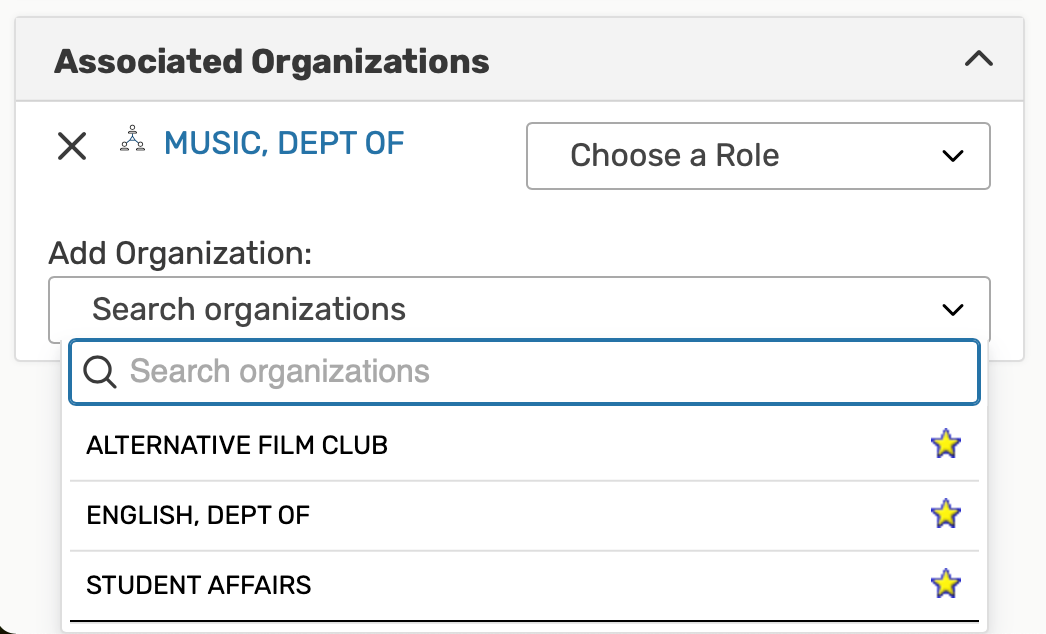Select ENGLISH, DEPT OF from the list
1046x634 pixels.
coord(198,516)
